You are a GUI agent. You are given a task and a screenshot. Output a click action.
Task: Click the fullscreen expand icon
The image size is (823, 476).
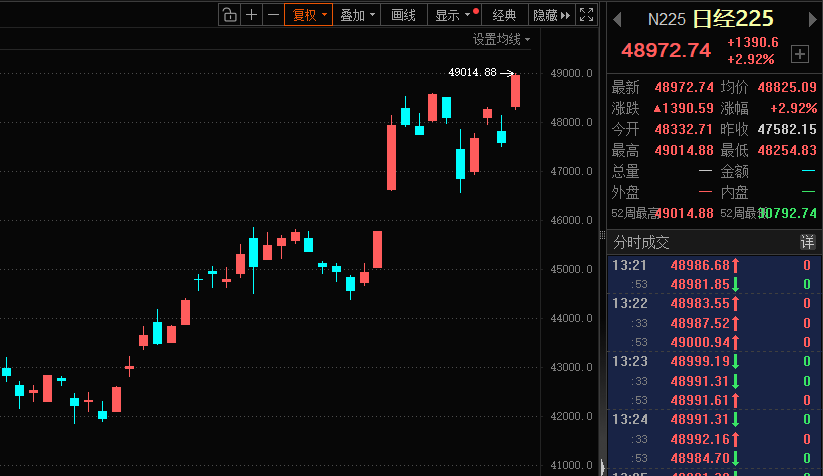pos(586,15)
